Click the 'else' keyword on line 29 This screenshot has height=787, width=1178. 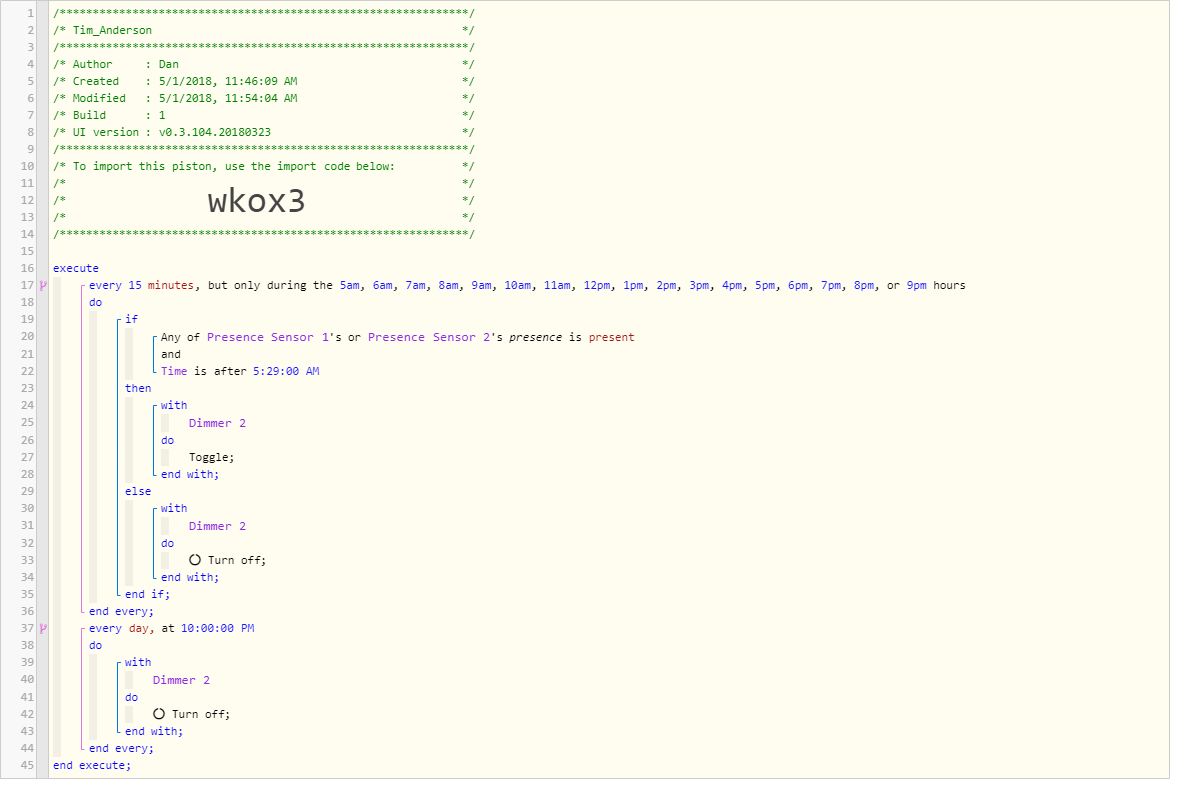click(x=138, y=491)
